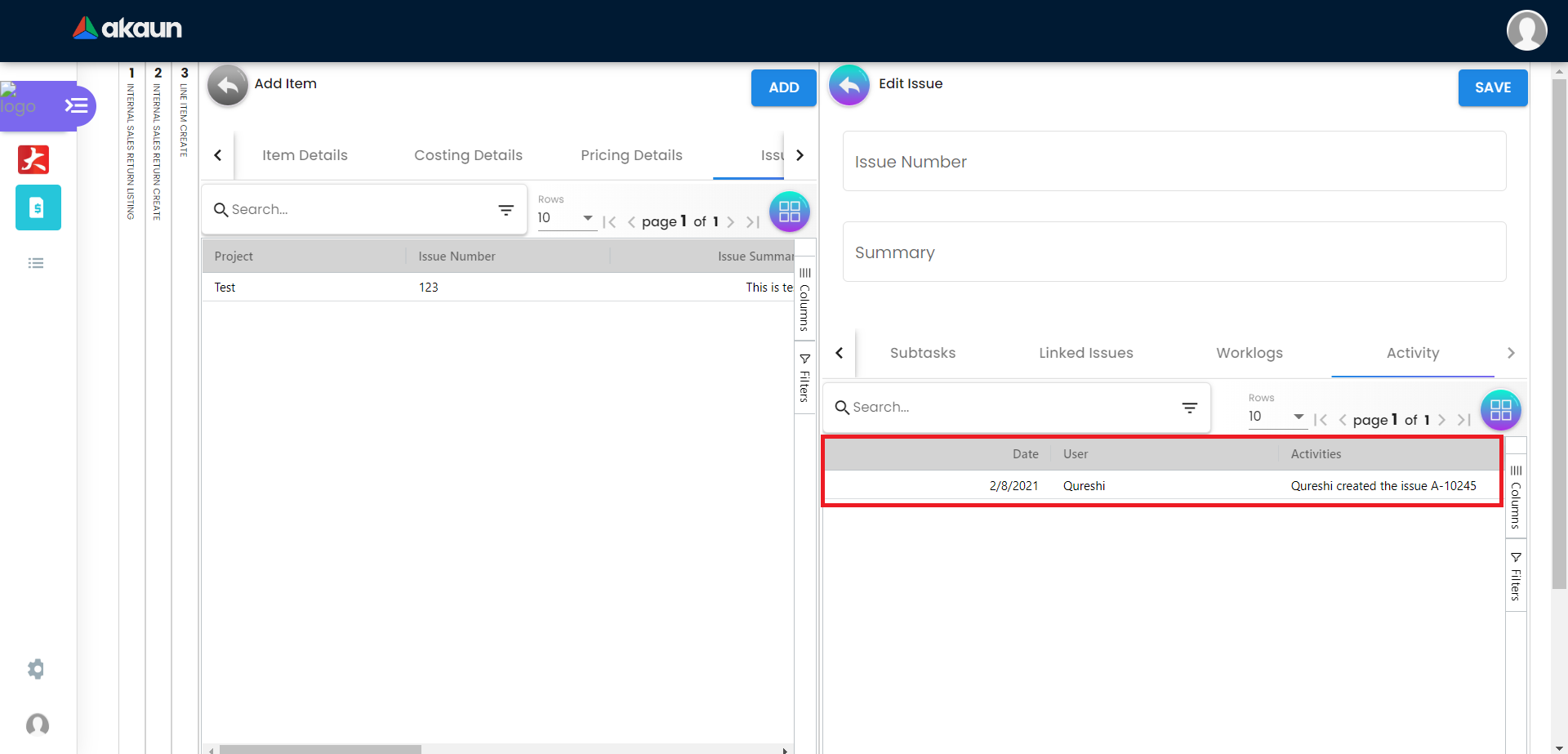Toggle grid view in Add Item panel
This screenshot has height=754, width=1568.
point(789,212)
